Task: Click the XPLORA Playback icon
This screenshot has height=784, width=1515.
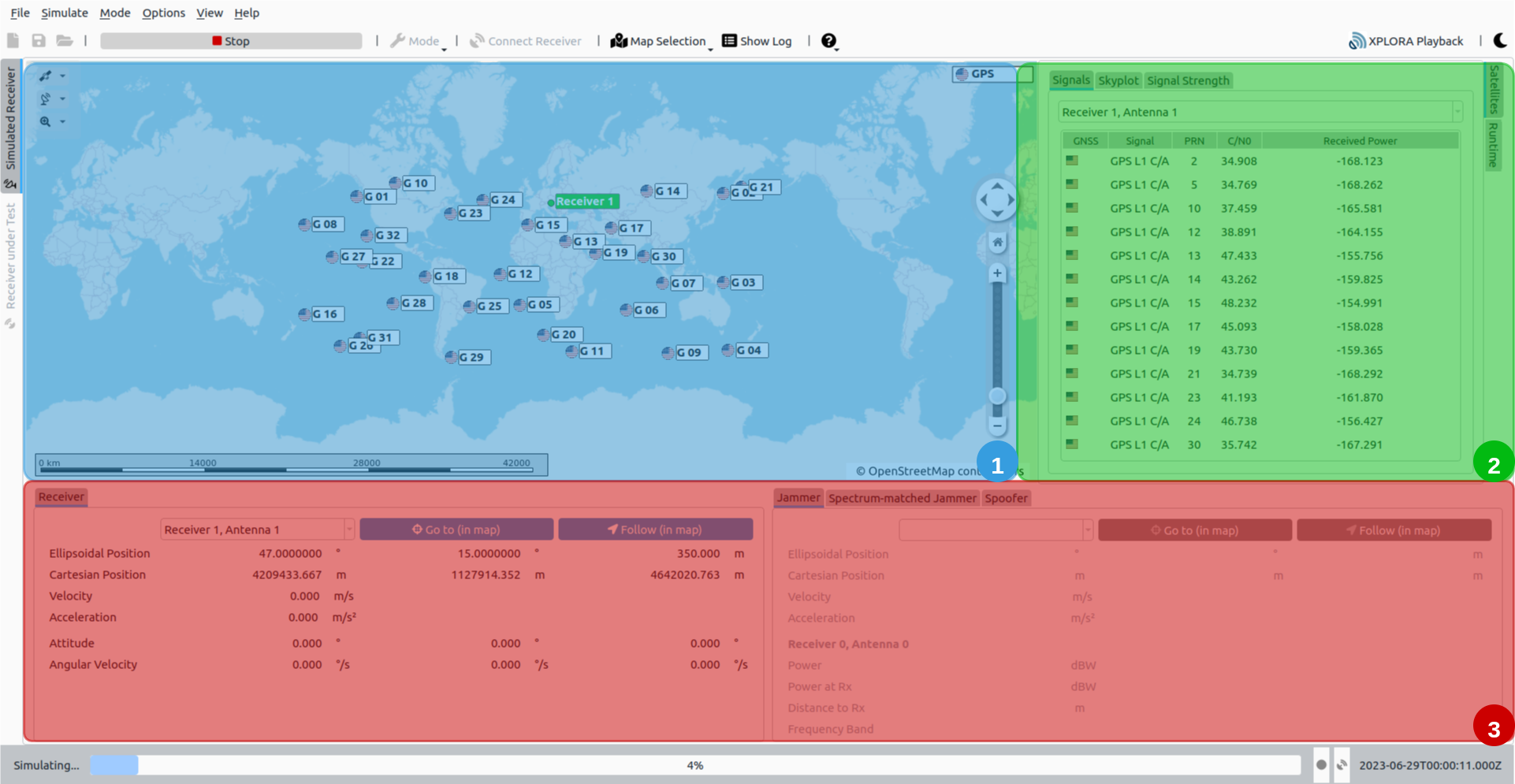Action: (x=1357, y=41)
